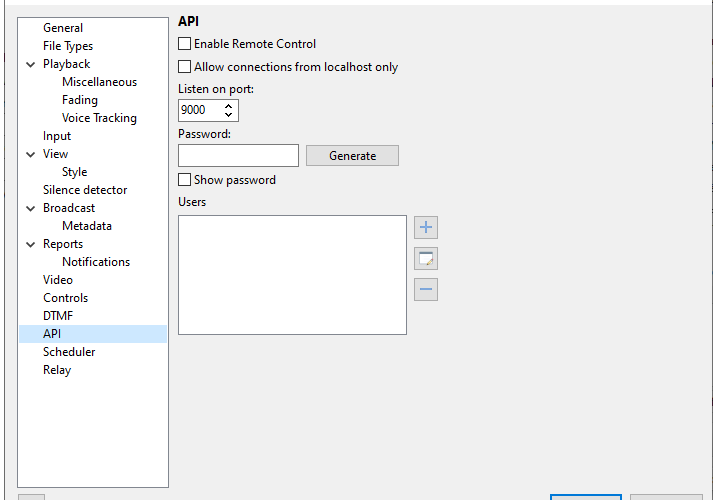Select the Voice Tracking settings
The height and width of the screenshot is (500, 718).
click(99, 118)
